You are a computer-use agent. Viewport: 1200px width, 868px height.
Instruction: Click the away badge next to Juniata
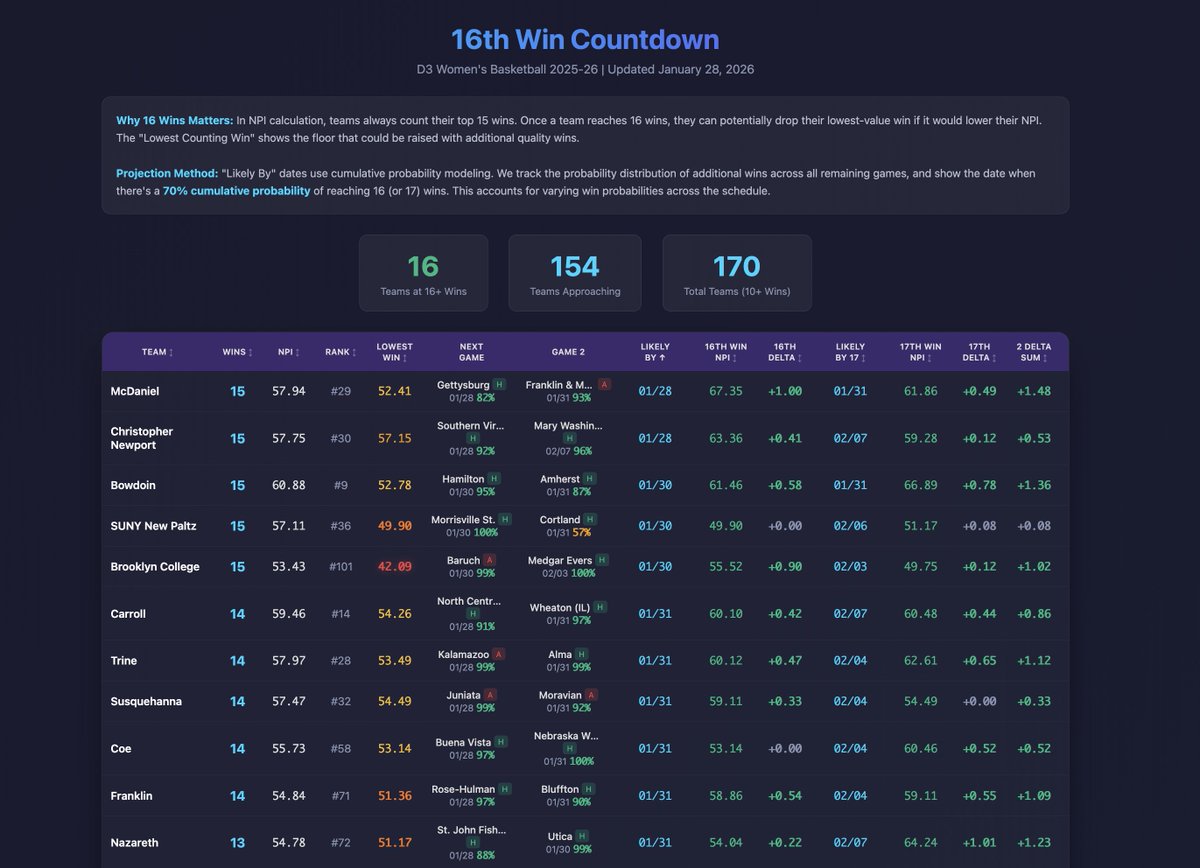tap(490, 695)
